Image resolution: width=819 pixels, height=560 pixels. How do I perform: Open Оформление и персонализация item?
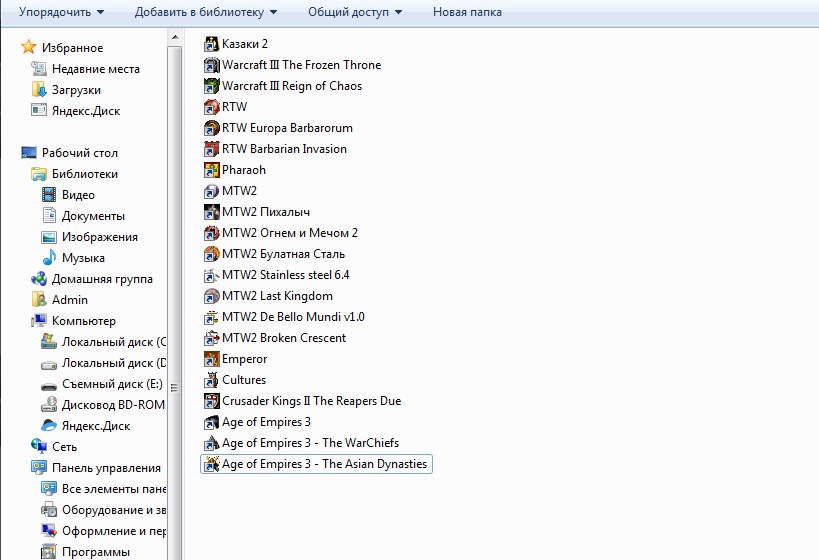pos(113,531)
